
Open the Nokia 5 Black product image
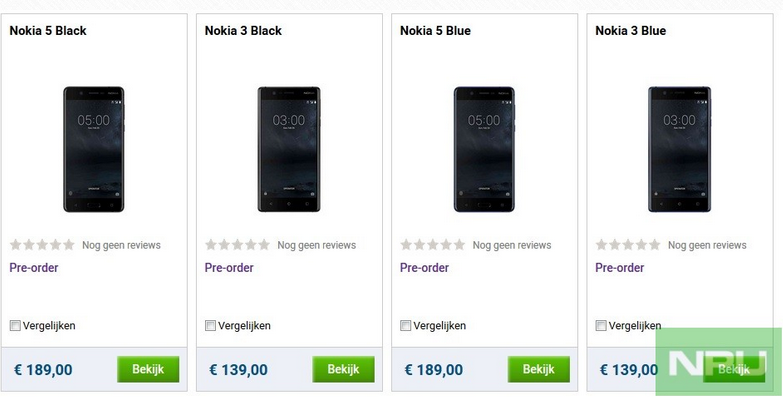pyautogui.click(x=94, y=149)
